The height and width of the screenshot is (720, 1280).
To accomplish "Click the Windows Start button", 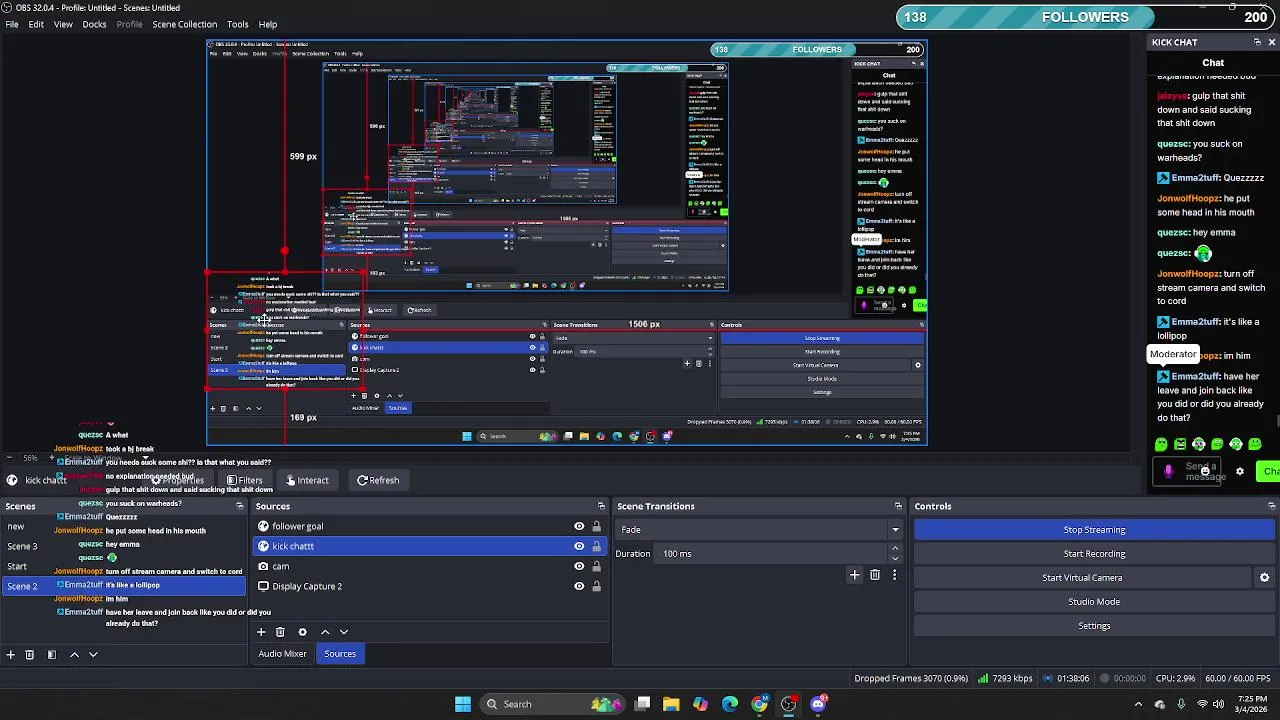I will pos(463,704).
